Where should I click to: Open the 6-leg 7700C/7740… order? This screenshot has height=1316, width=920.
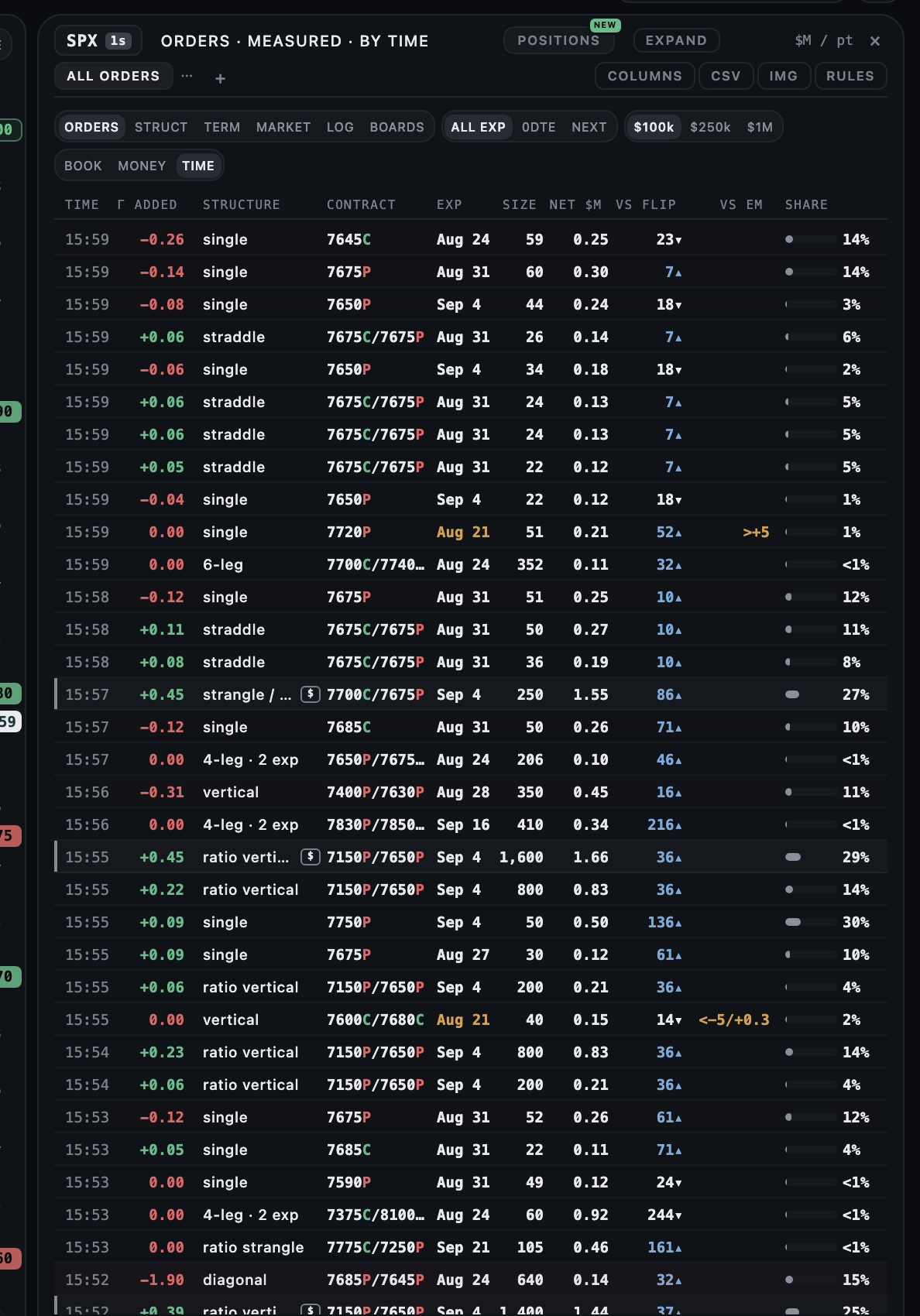(x=471, y=564)
